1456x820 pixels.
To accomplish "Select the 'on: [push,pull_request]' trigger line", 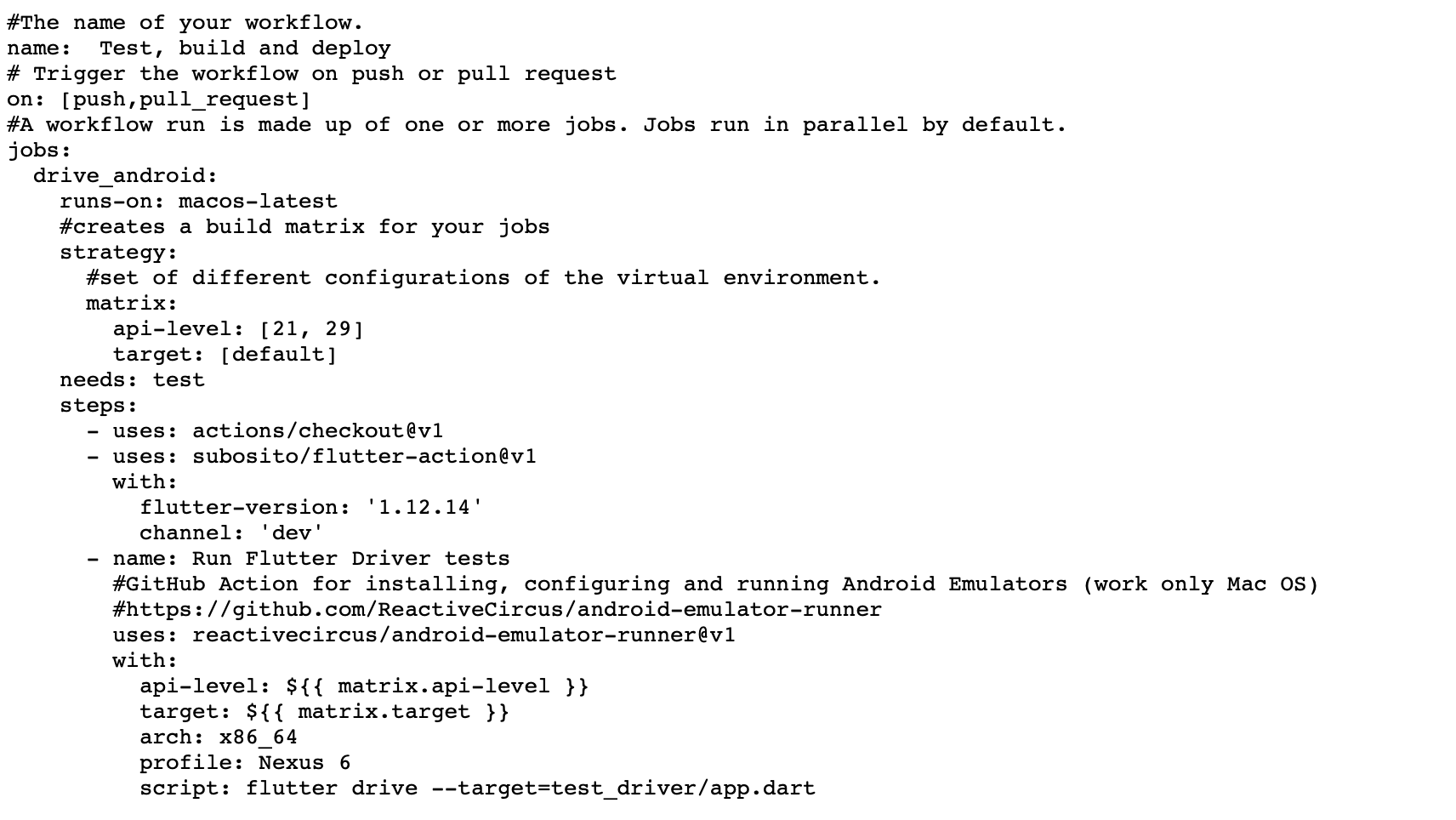I will (x=159, y=100).
